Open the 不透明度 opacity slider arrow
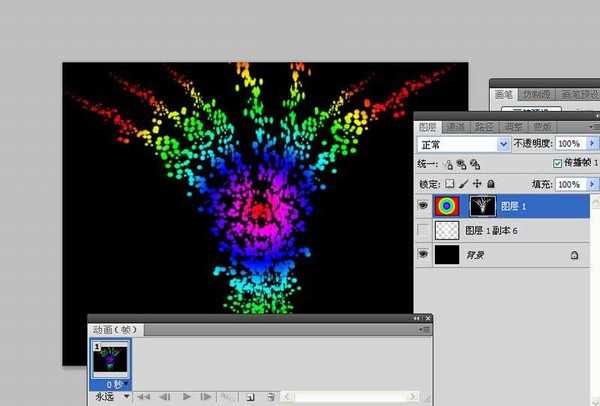600x406 pixels. (593, 144)
